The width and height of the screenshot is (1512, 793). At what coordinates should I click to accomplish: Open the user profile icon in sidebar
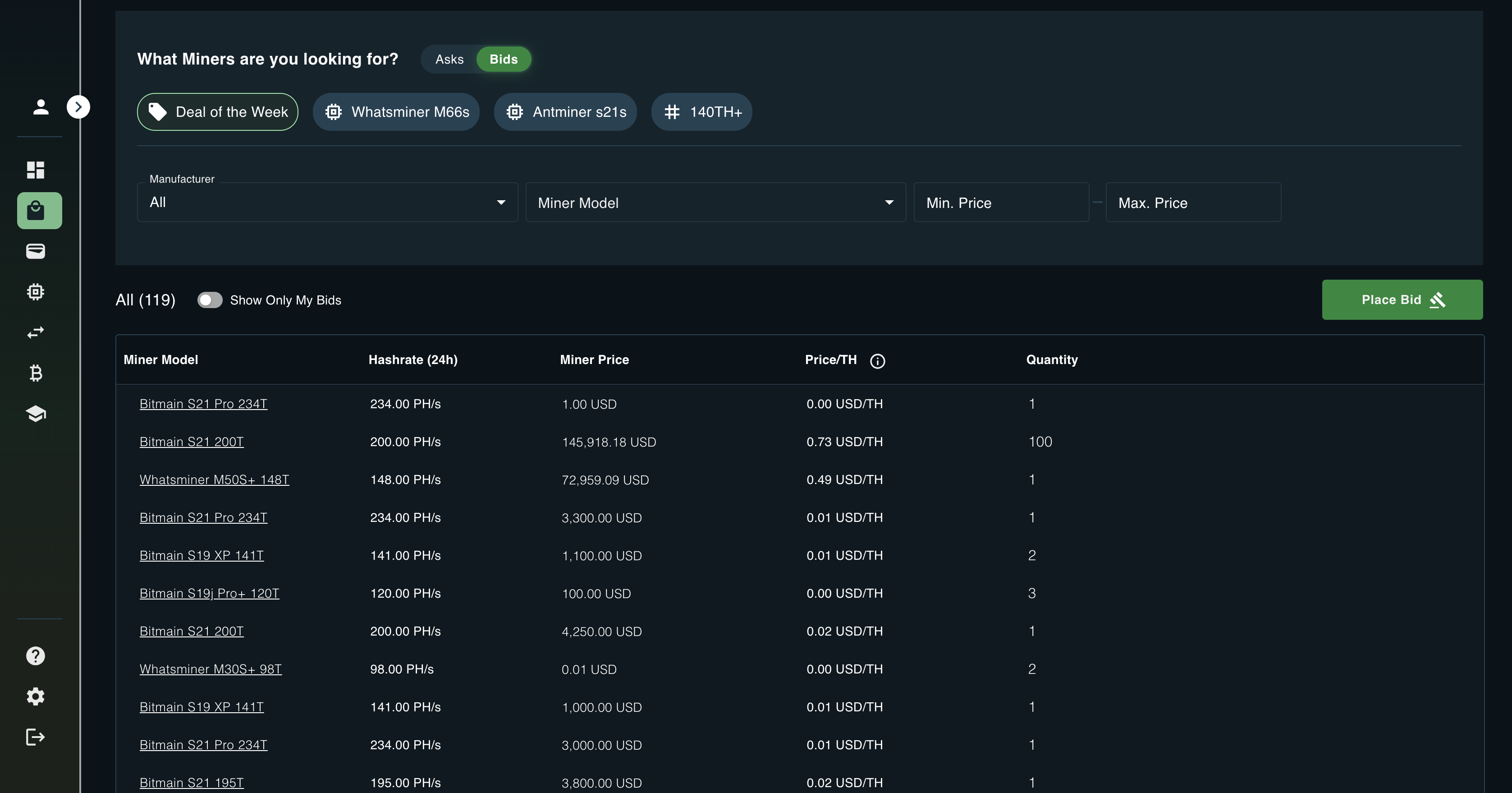41,107
